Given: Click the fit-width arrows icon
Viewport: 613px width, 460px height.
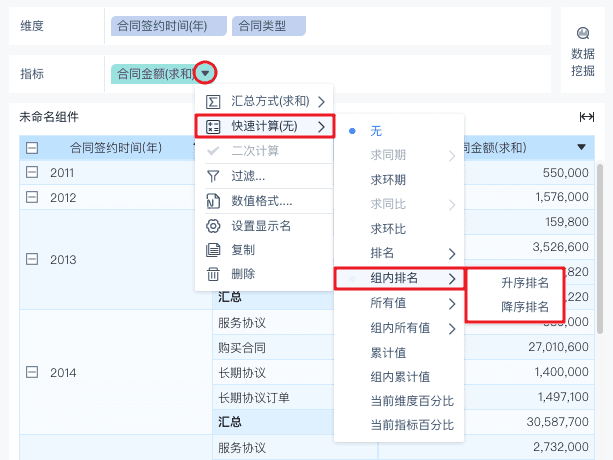Looking at the screenshot, I should coord(587,117).
